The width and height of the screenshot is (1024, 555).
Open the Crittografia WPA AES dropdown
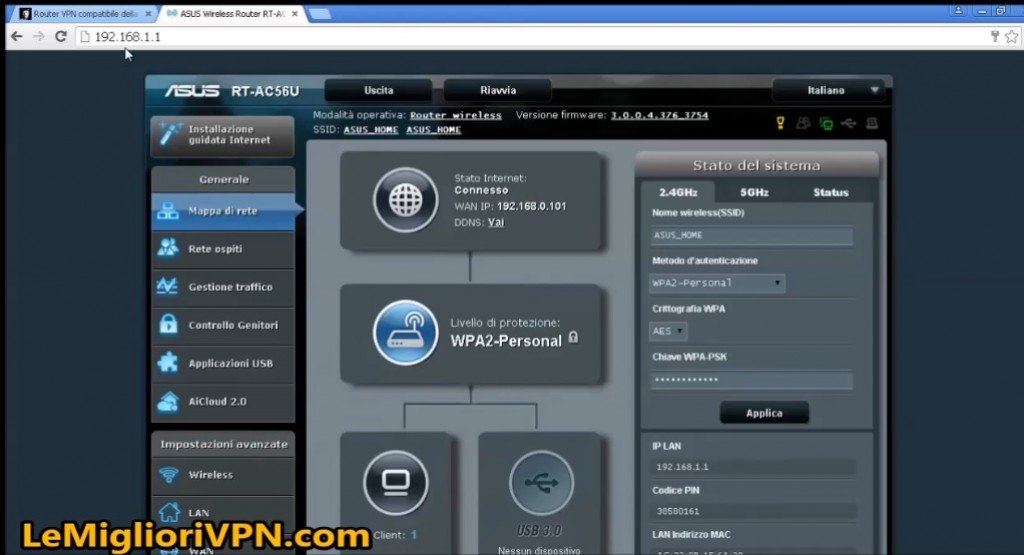667,331
